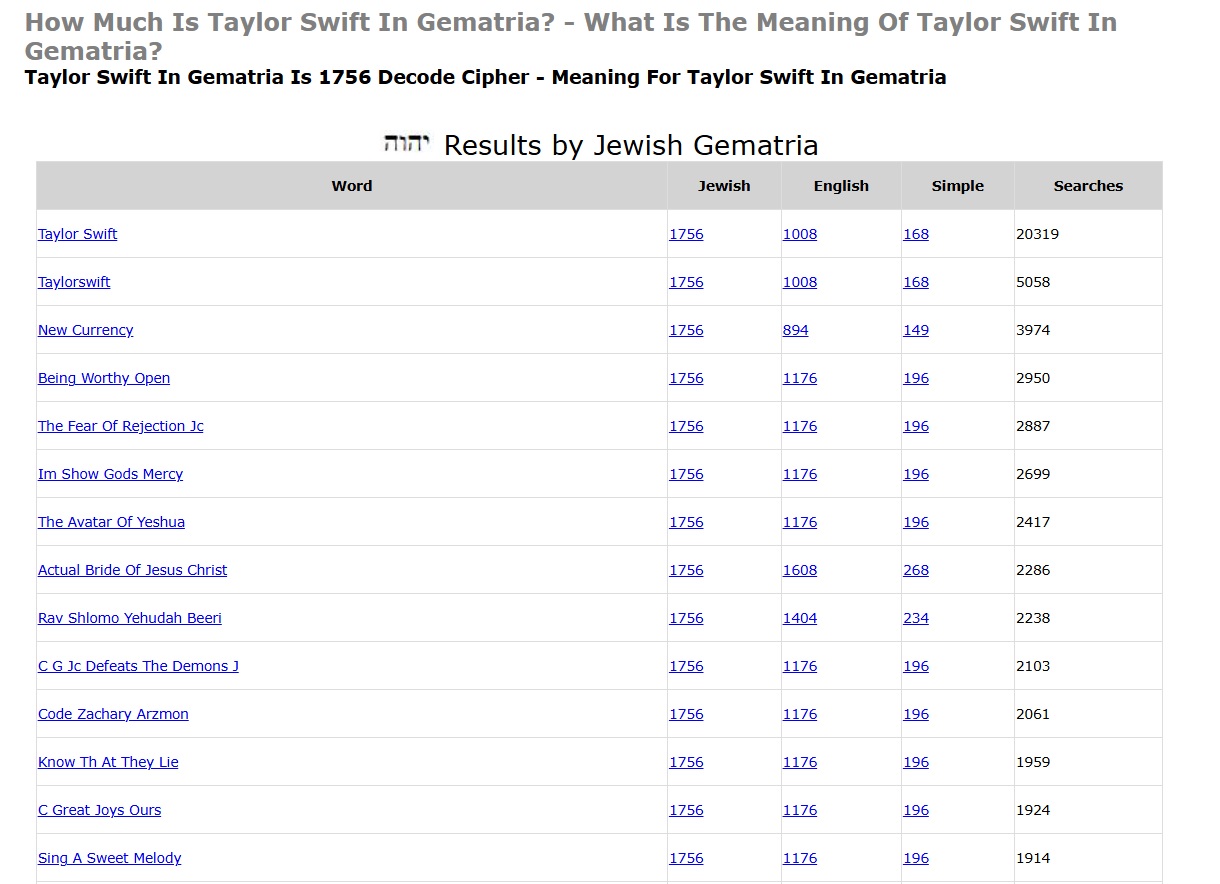Click Simple 196 in Know Th At They Lie row
The image size is (1220, 884).
(x=916, y=762)
